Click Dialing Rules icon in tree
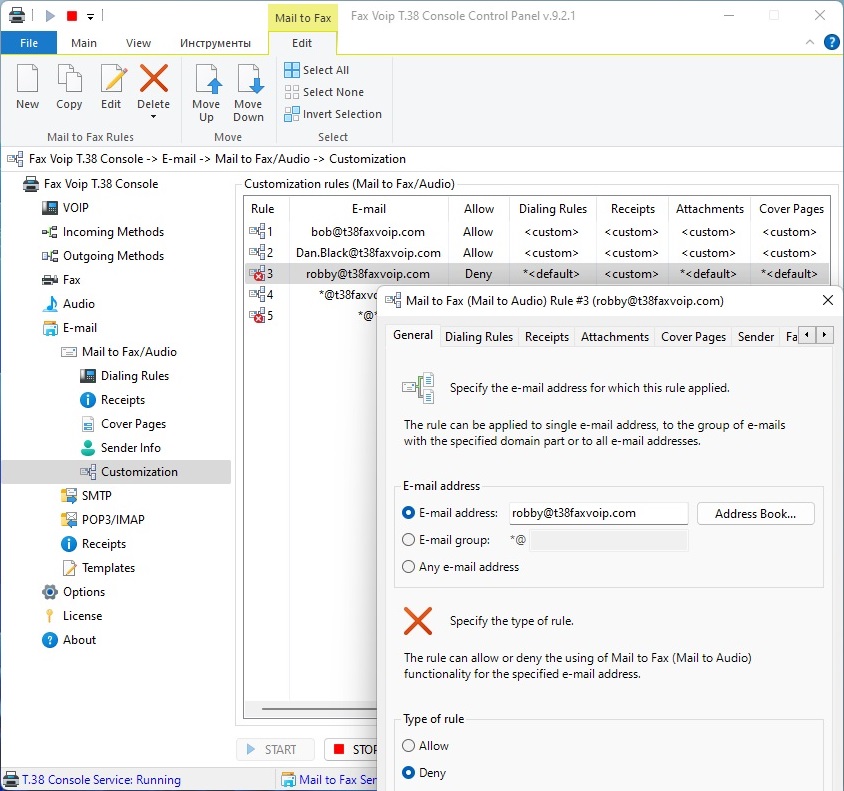The image size is (844, 791). click(x=88, y=376)
